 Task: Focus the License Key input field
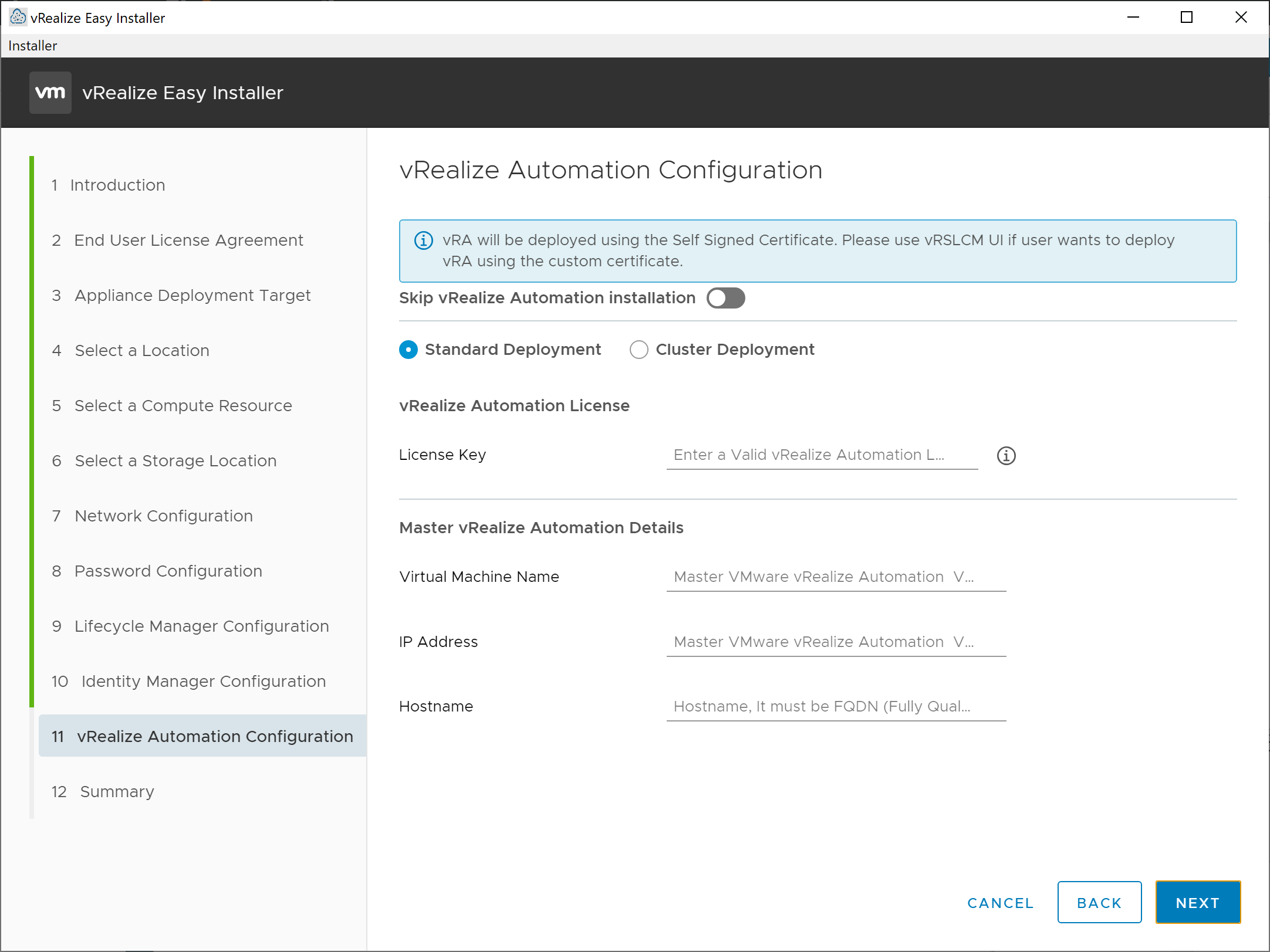click(x=822, y=455)
